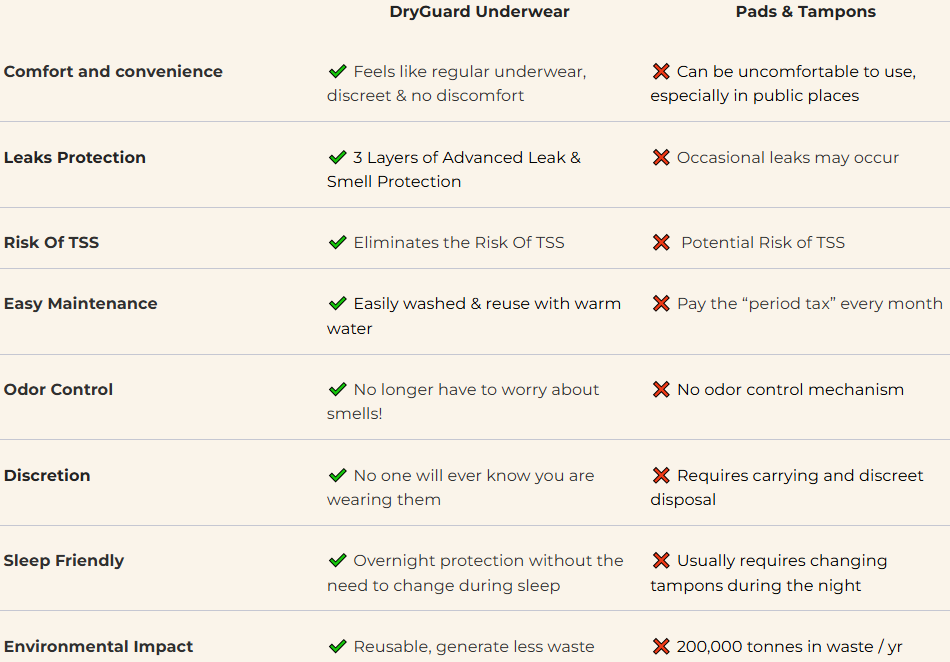Click red X before Usually requires changing
The image size is (950, 662).
(x=661, y=560)
